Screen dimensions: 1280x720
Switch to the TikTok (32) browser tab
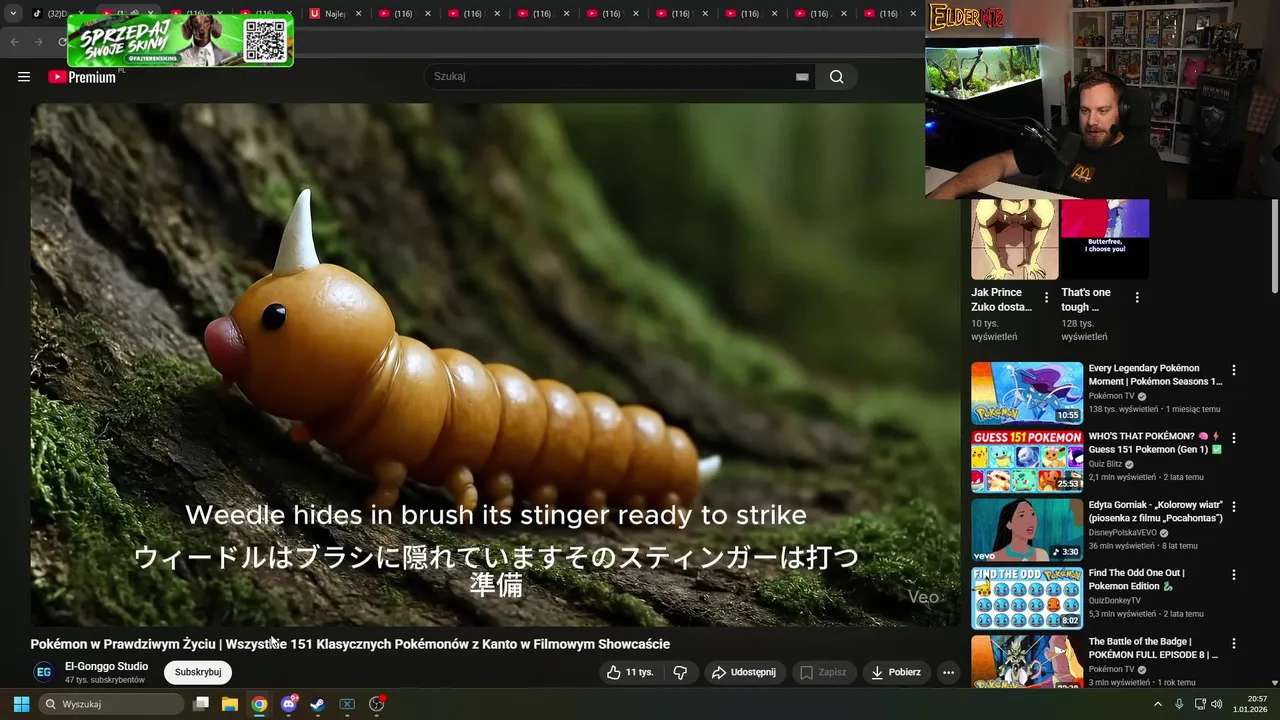[x=56, y=14]
